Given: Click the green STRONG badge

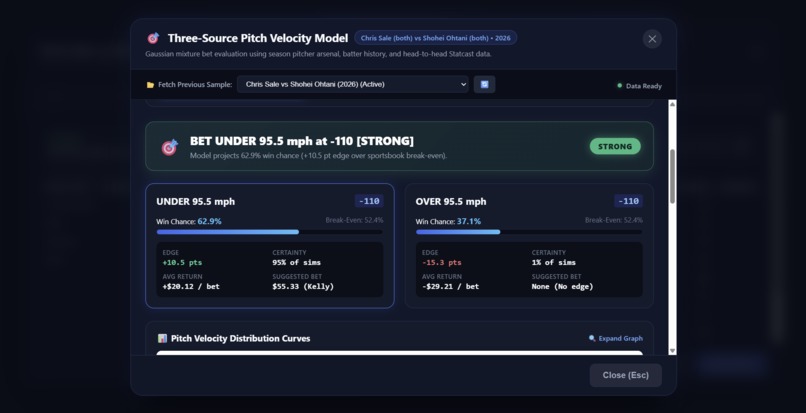Looking at the screenshot, I should click(615, 147).
